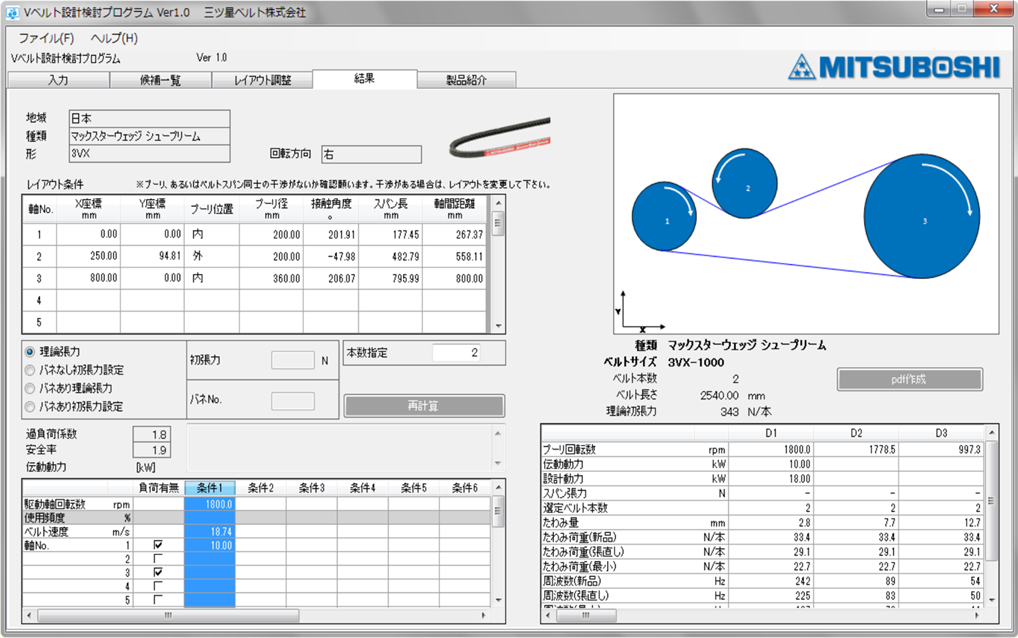Click the layout table scroll down arrow

click(498, 326)
